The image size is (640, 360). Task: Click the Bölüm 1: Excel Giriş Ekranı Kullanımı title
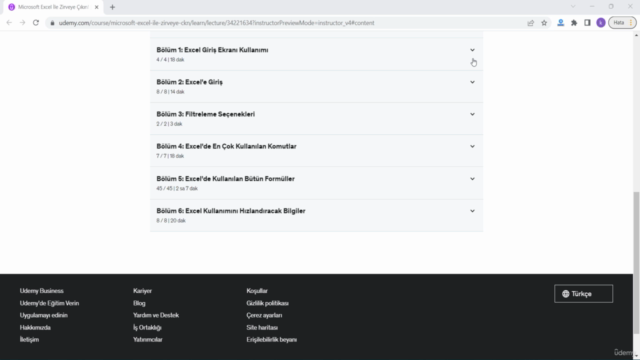[212, 50]
